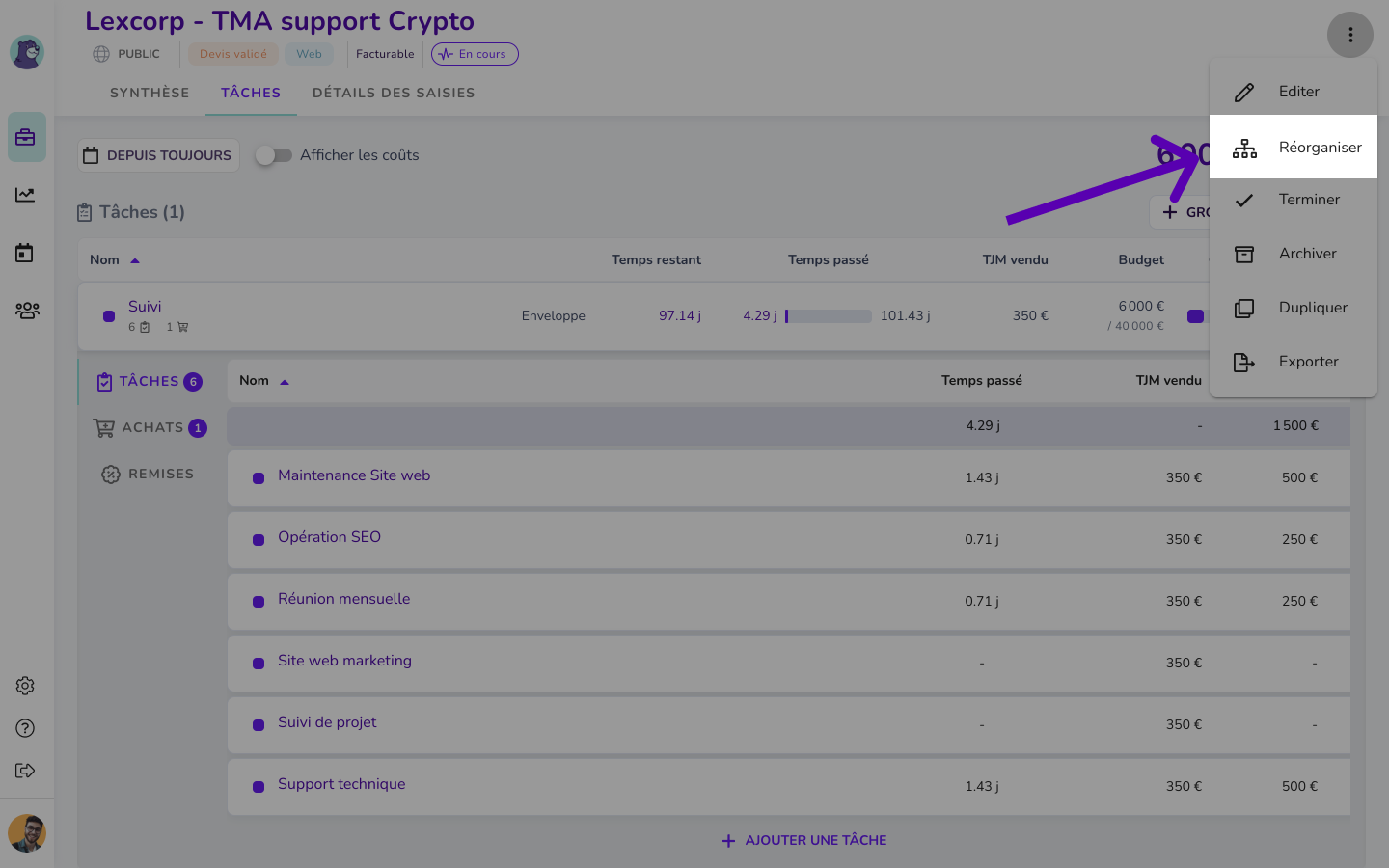
Task: Open Opération SEO task
Action: click(329, 537)
